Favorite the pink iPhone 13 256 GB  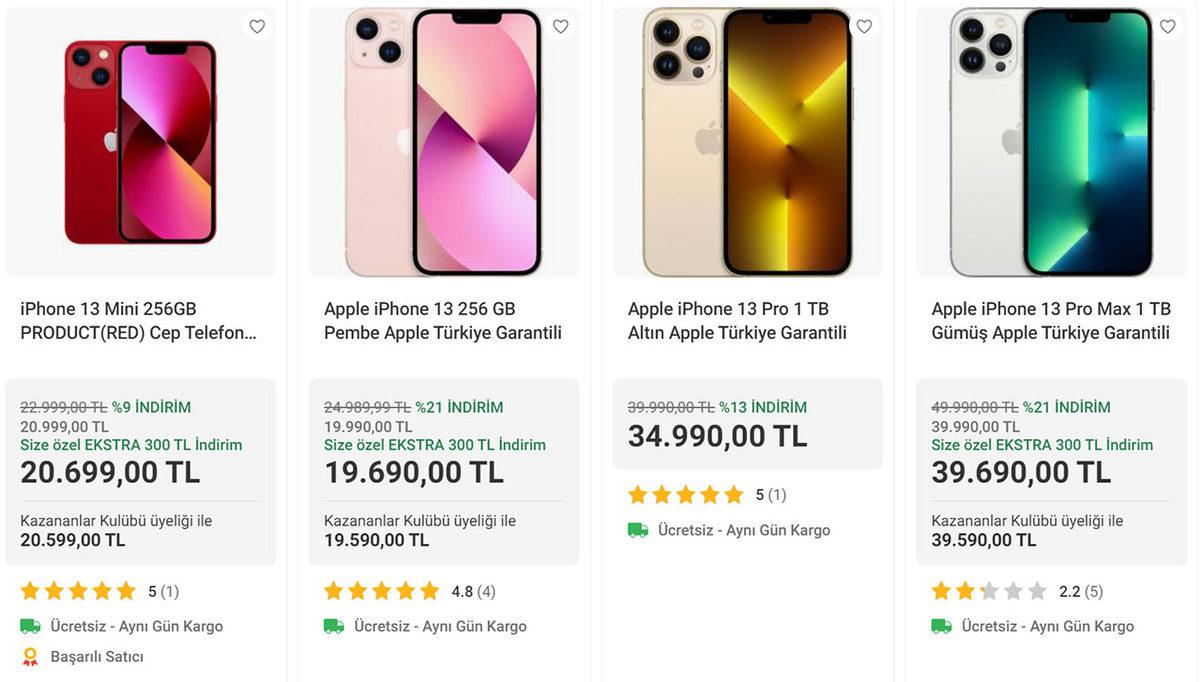(561, 26)
